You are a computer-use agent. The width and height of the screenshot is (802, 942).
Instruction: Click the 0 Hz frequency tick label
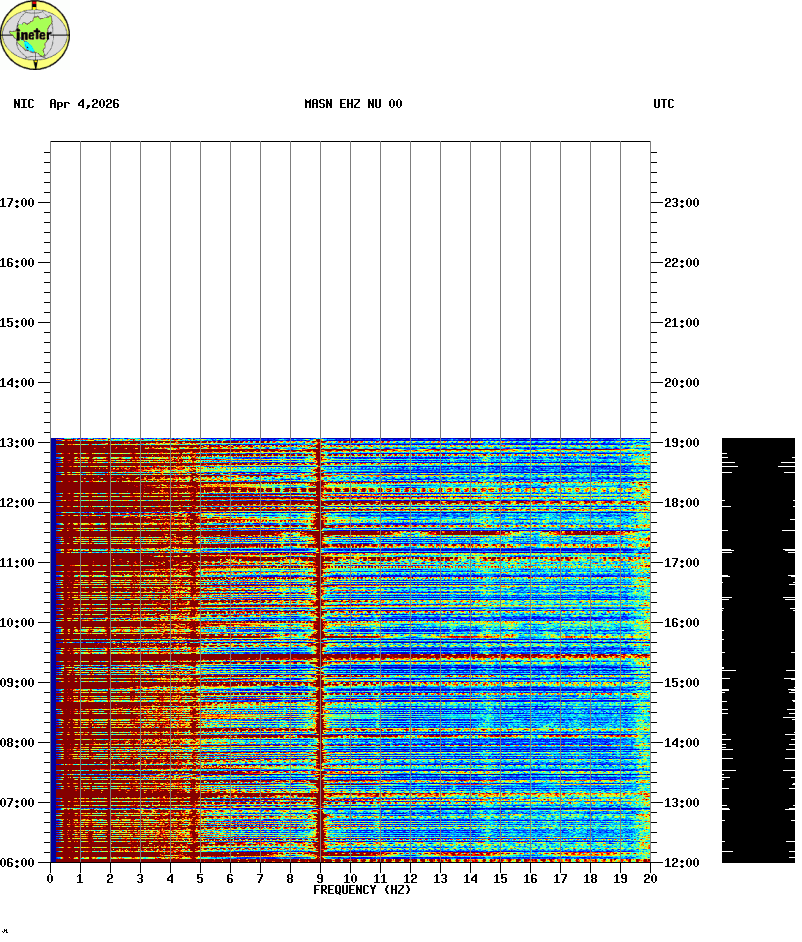(50, 878)
